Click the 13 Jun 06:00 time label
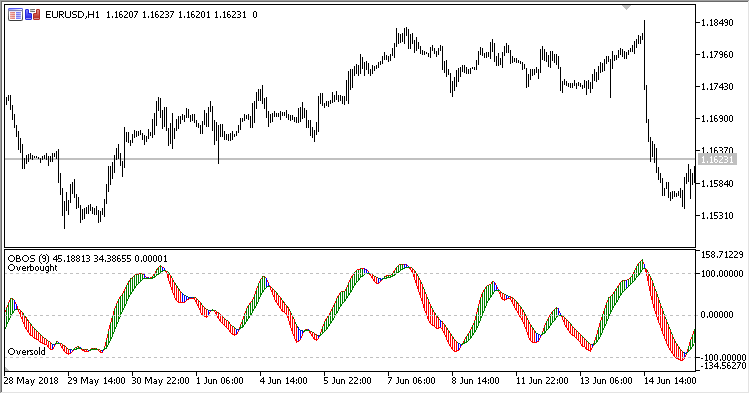 click(606, 381)
